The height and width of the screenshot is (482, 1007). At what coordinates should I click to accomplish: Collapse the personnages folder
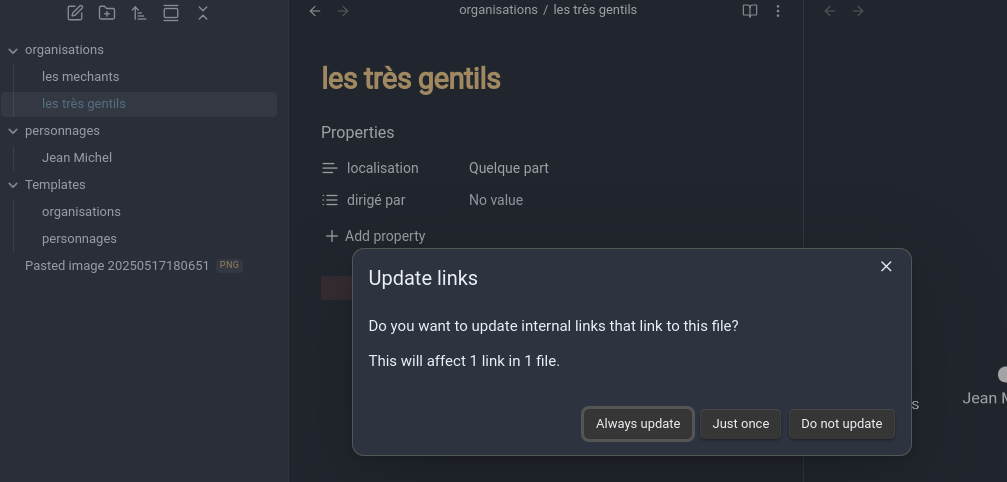[13, 131]
